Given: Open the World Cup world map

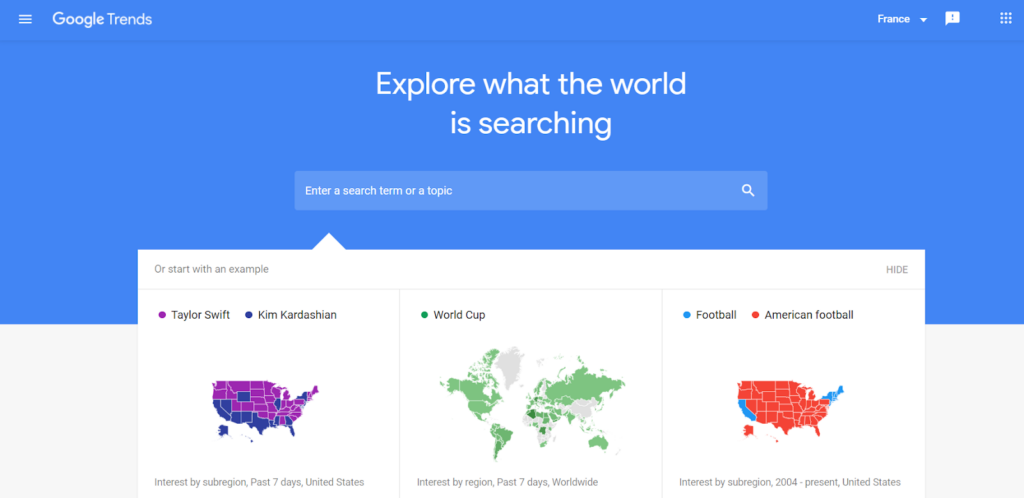Looking at the screenshot, I should [x=531, y=398].
